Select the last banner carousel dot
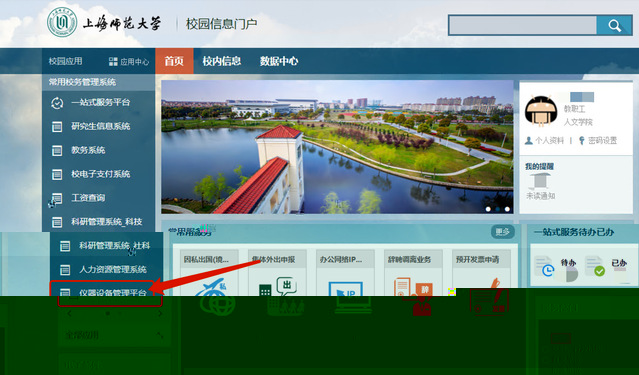This screenshot has height=375, width=639. point(507,209)
